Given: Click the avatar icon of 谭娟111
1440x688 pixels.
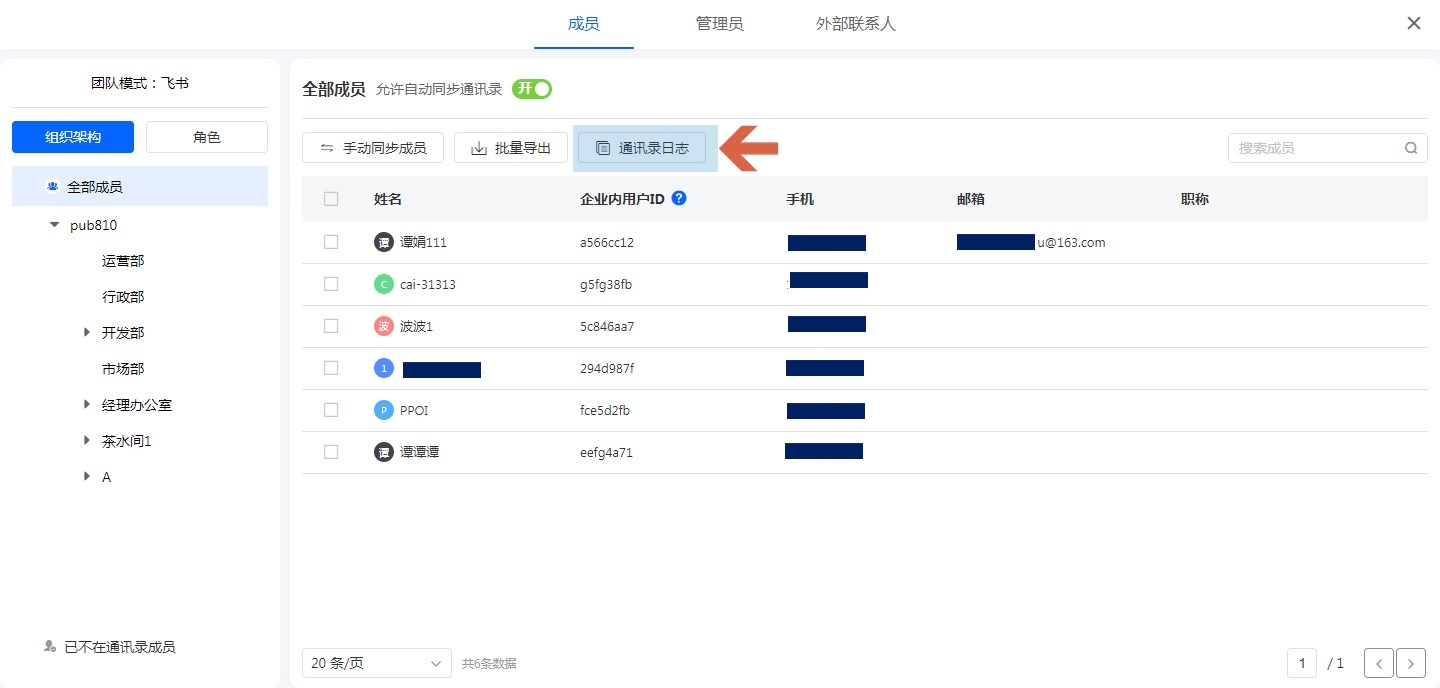Looking at the screenshot, I should tap(383, 242).
